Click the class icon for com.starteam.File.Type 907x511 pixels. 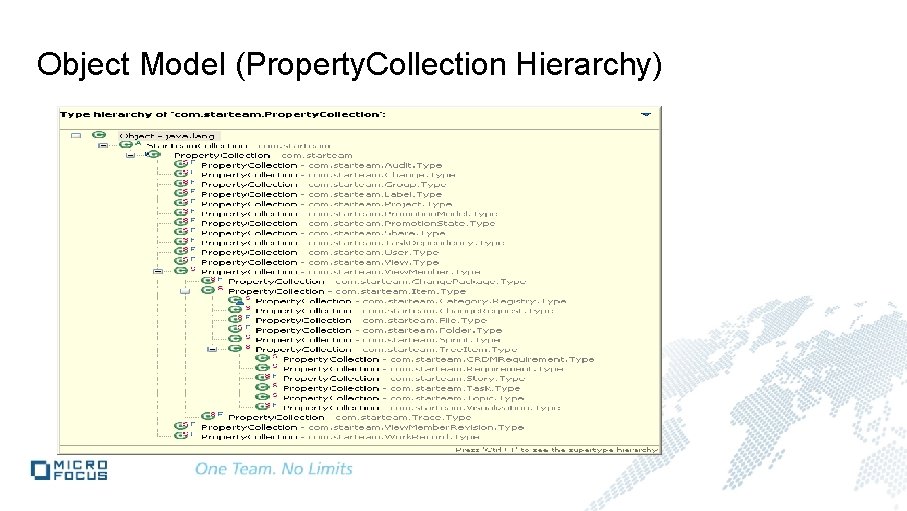[235, 319]
